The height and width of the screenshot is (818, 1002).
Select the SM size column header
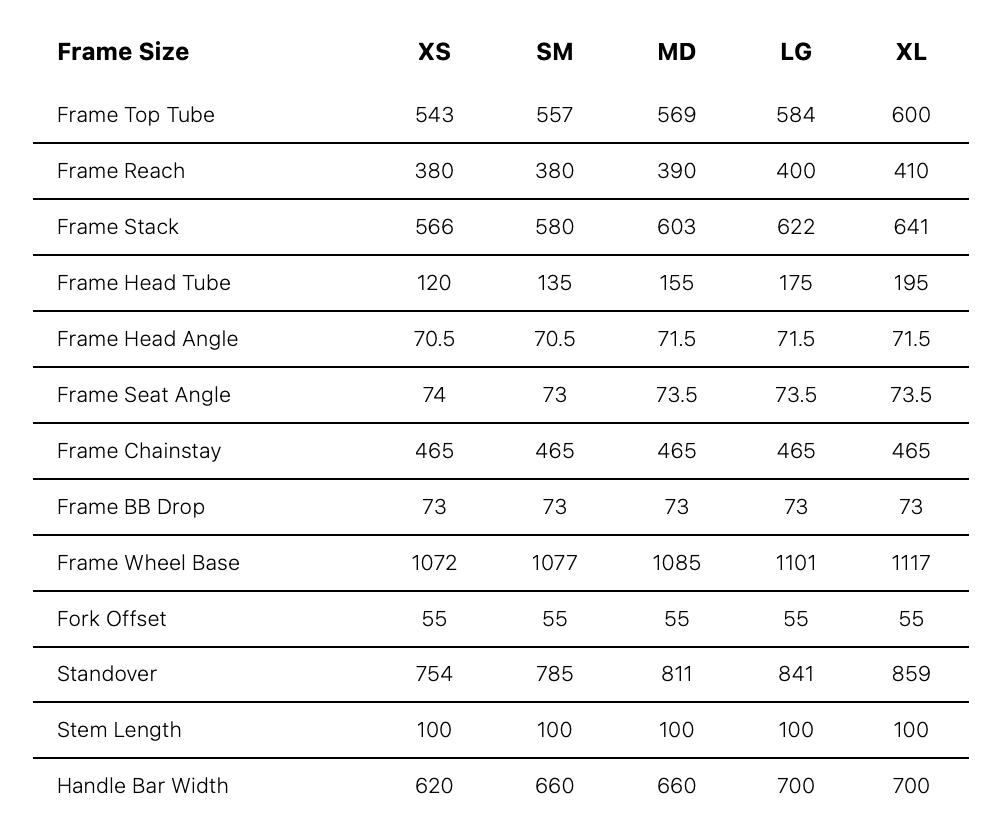click(x=555, y=52)
